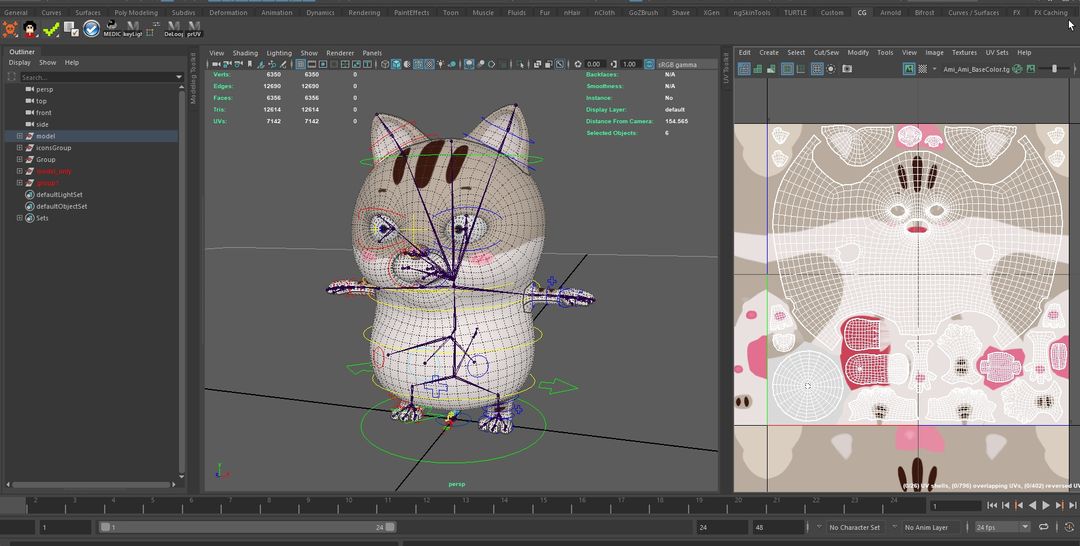Select defaultLightSet in Outliner
Viewport: 1080px width, 546px height.
[x=59, y=195]
